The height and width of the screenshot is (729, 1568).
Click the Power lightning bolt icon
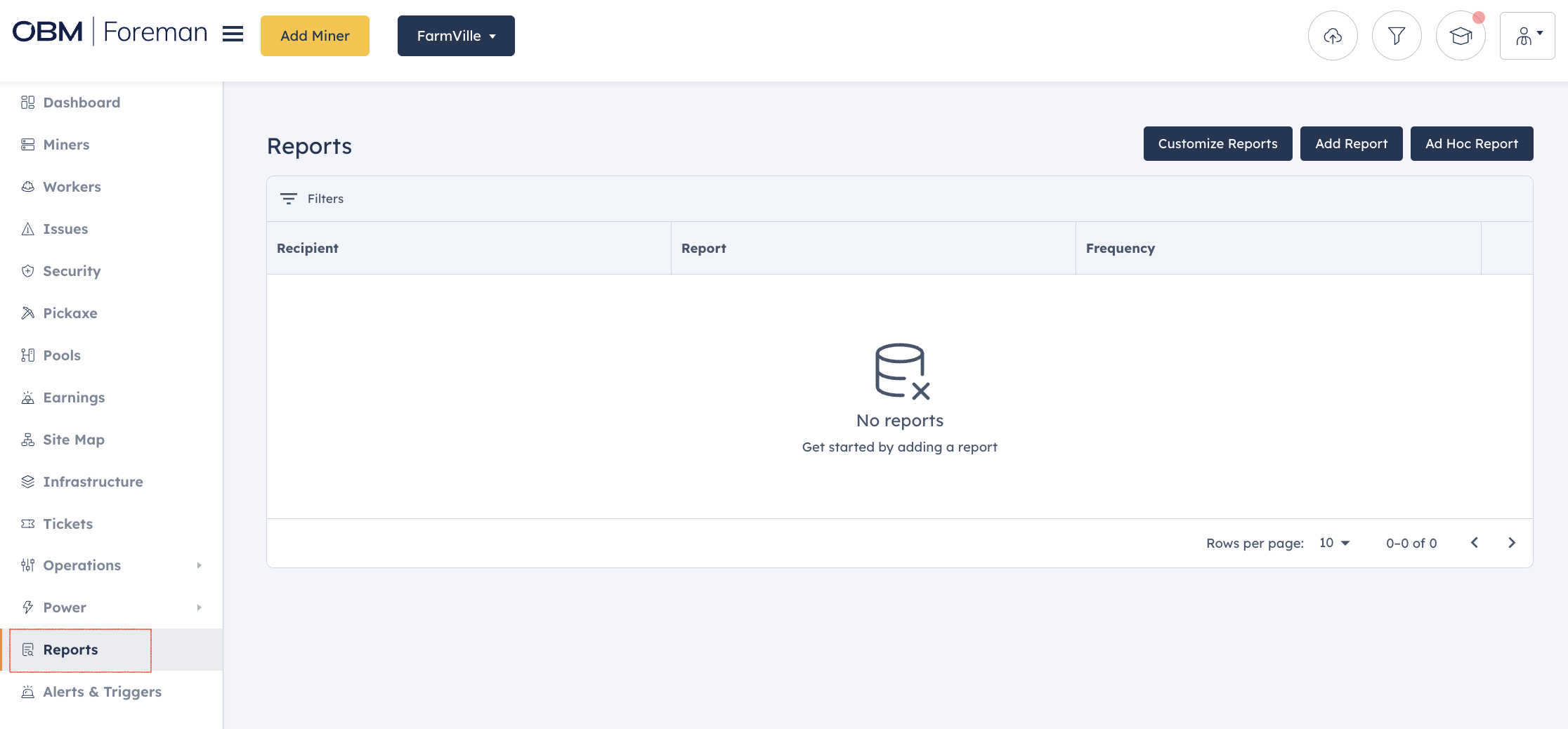(28, 607)
